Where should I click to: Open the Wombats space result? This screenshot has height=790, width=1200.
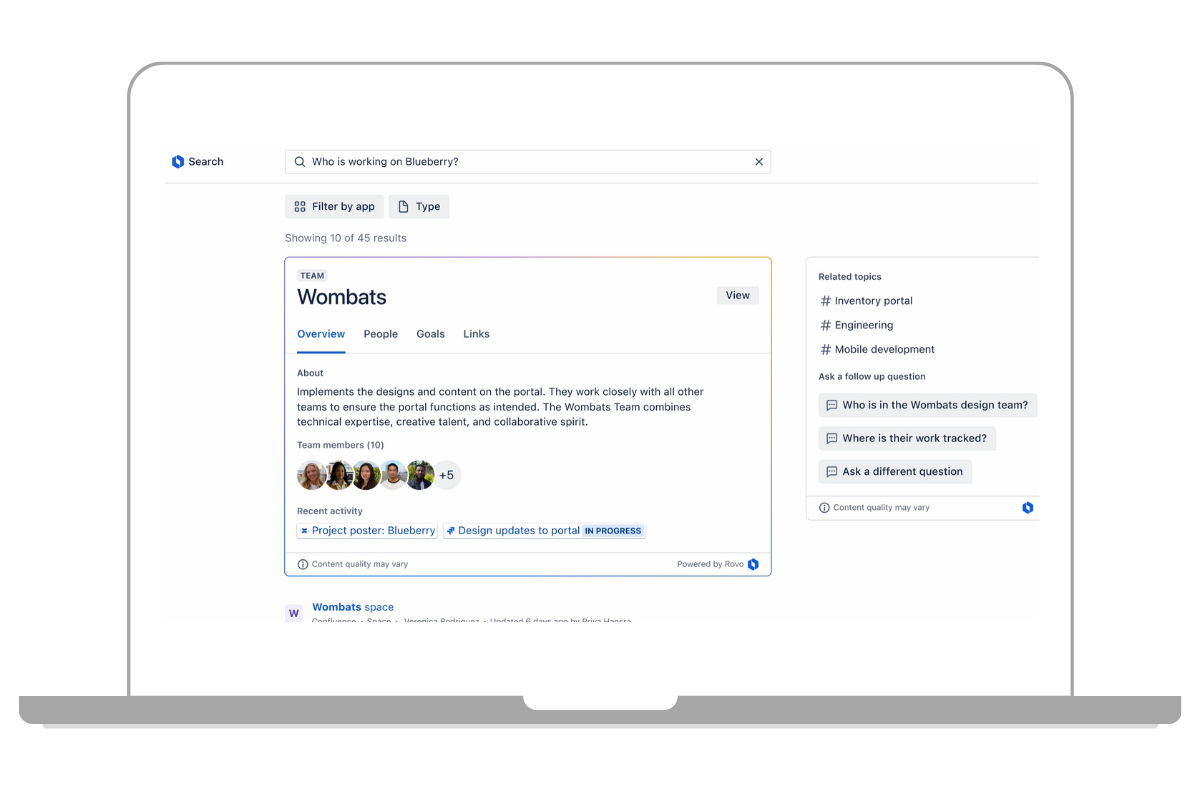353,607
